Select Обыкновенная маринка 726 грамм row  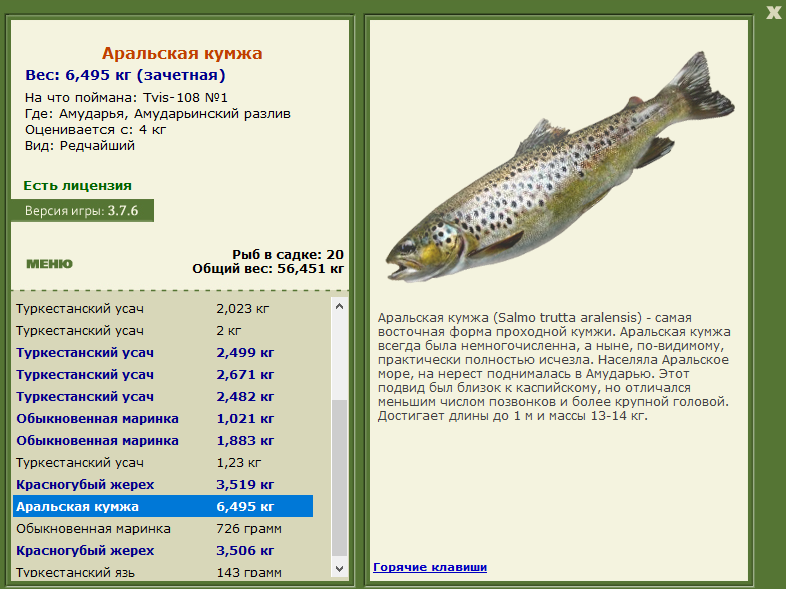[163, 528]
